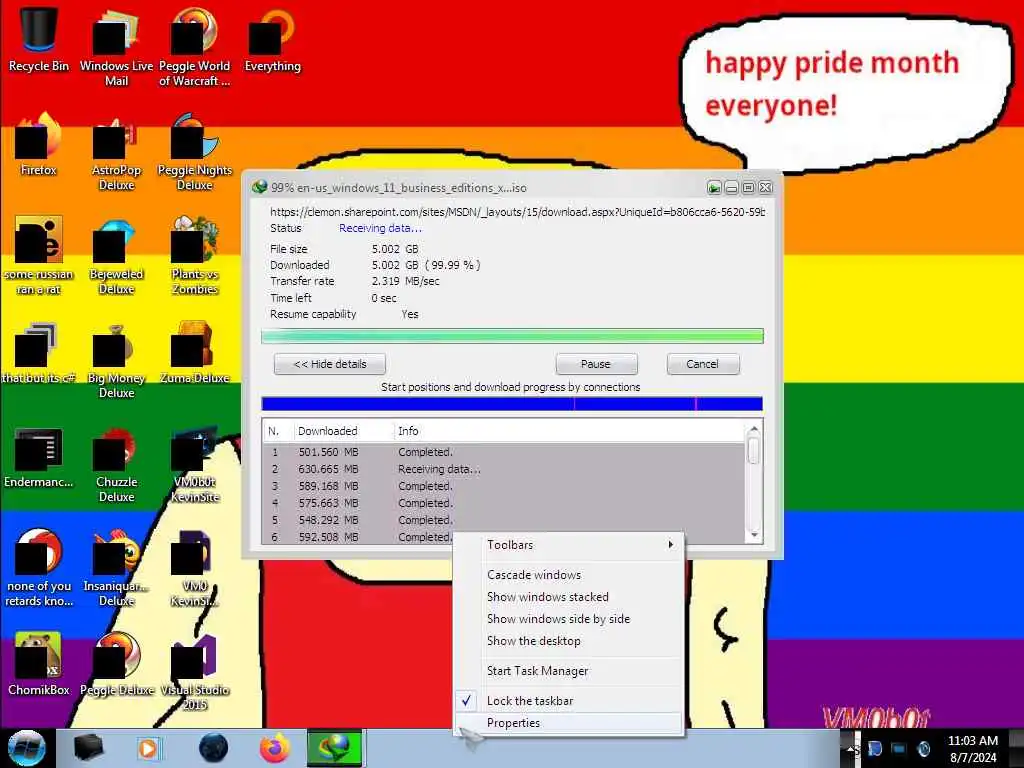Open Visual Studio 2015 desktop icon
The image size is (1024, 768).
(194, 671)
